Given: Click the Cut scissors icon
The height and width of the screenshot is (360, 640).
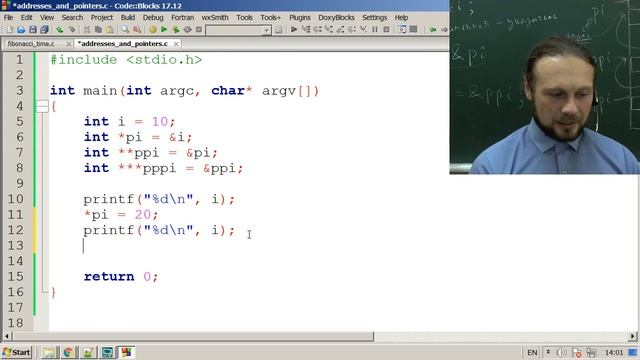Looking at the screenshot, I should (87, 29).
